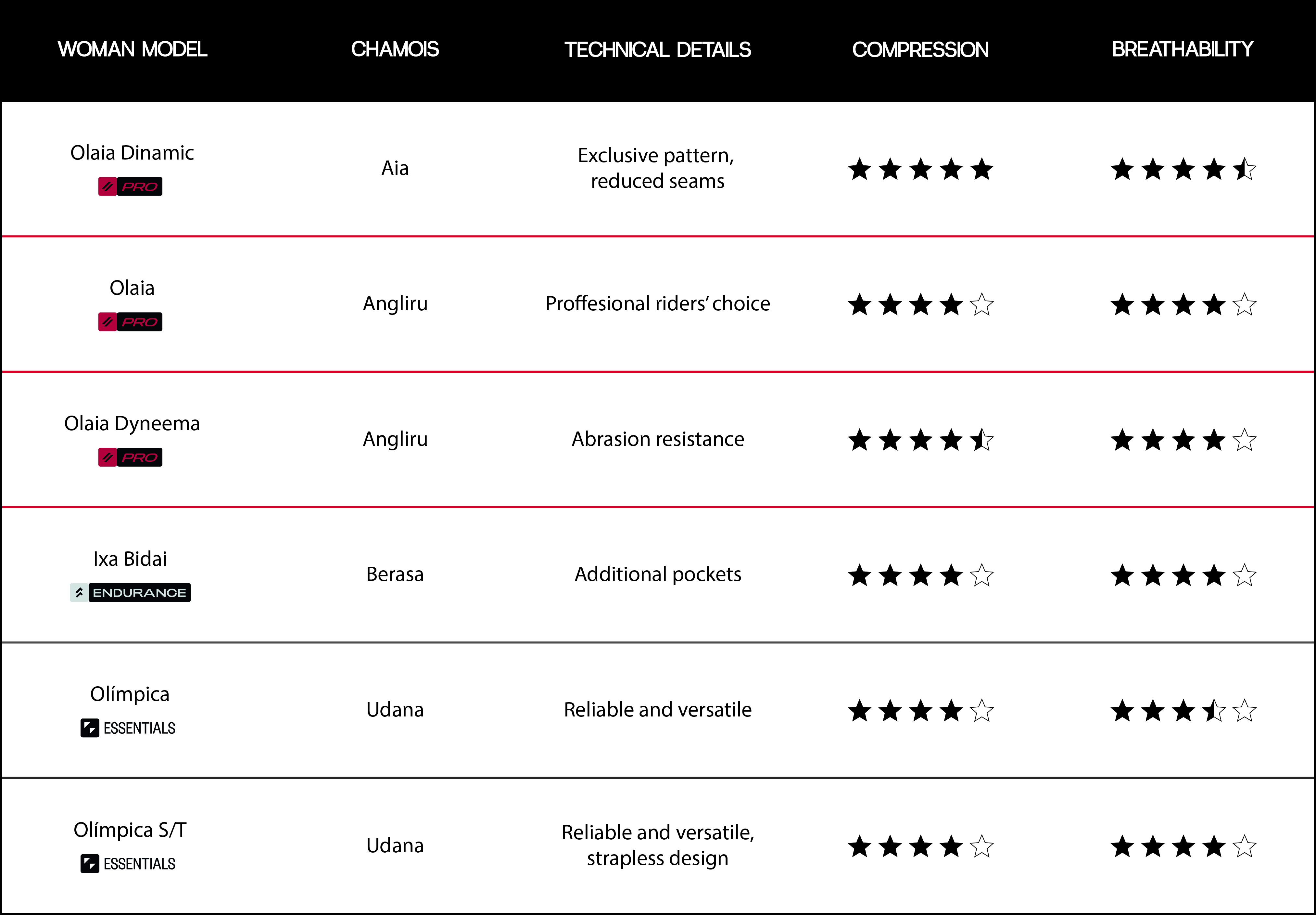
Task: Click the WOMAN MODEL column header
Action: coord(132,49)
